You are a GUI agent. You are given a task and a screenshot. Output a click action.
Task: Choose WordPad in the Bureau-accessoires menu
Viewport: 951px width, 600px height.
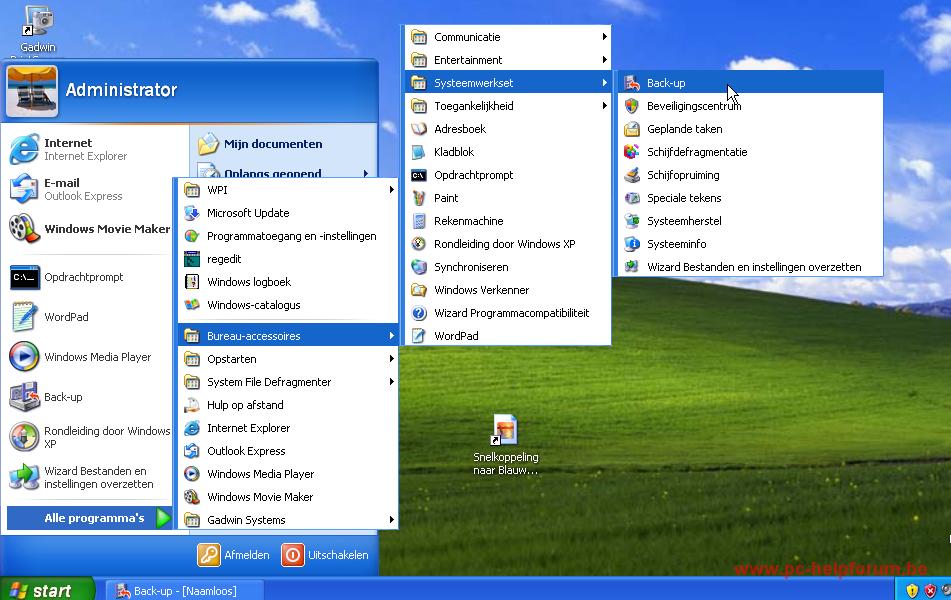(x=508, y=336)
